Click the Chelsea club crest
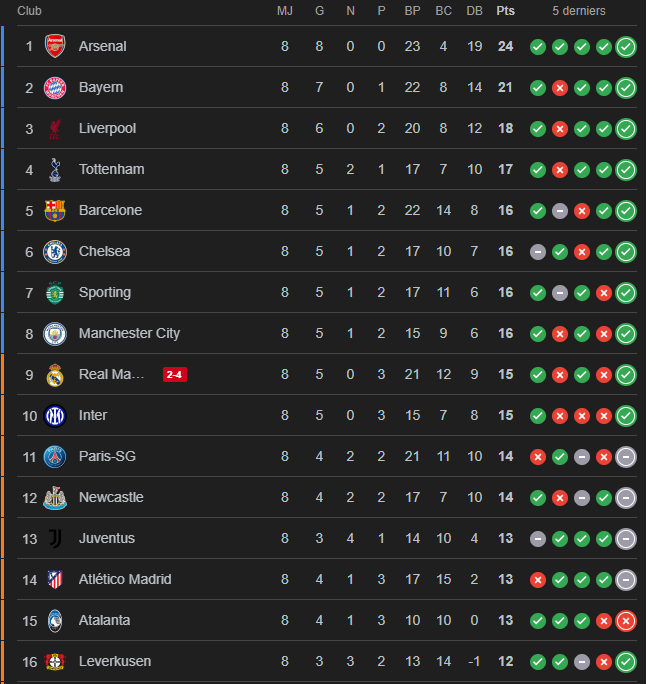Screen dimensions: 654x684 (x=55, y=251)
